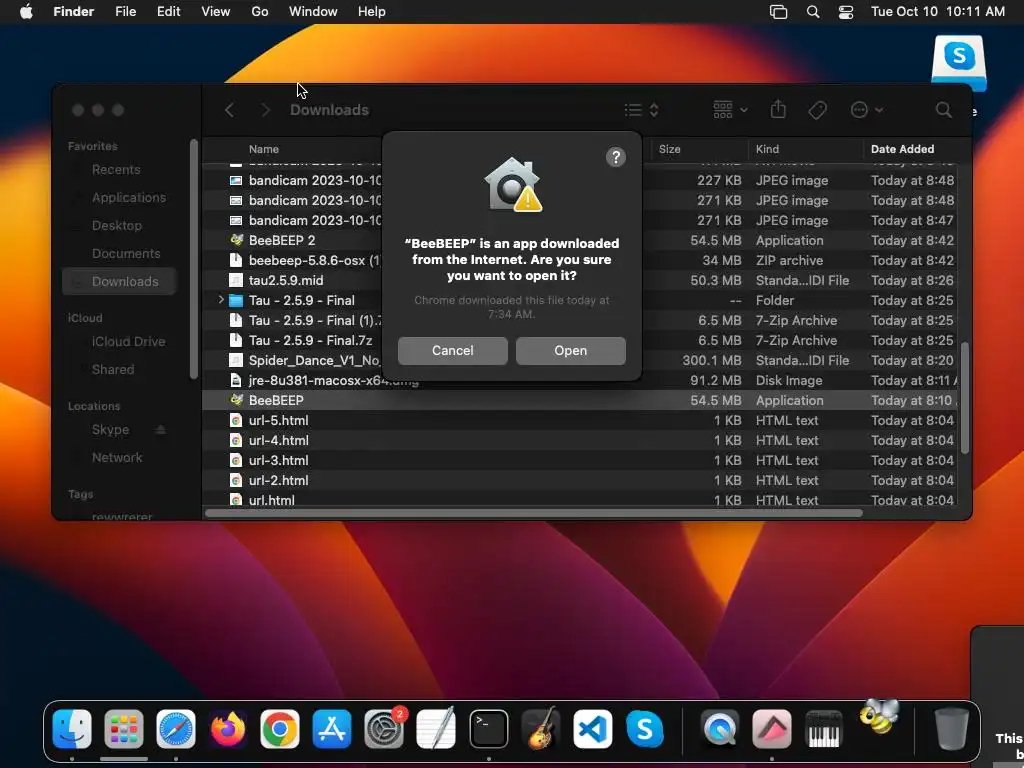Open the Action ellipsis menu

coord(867,110)
